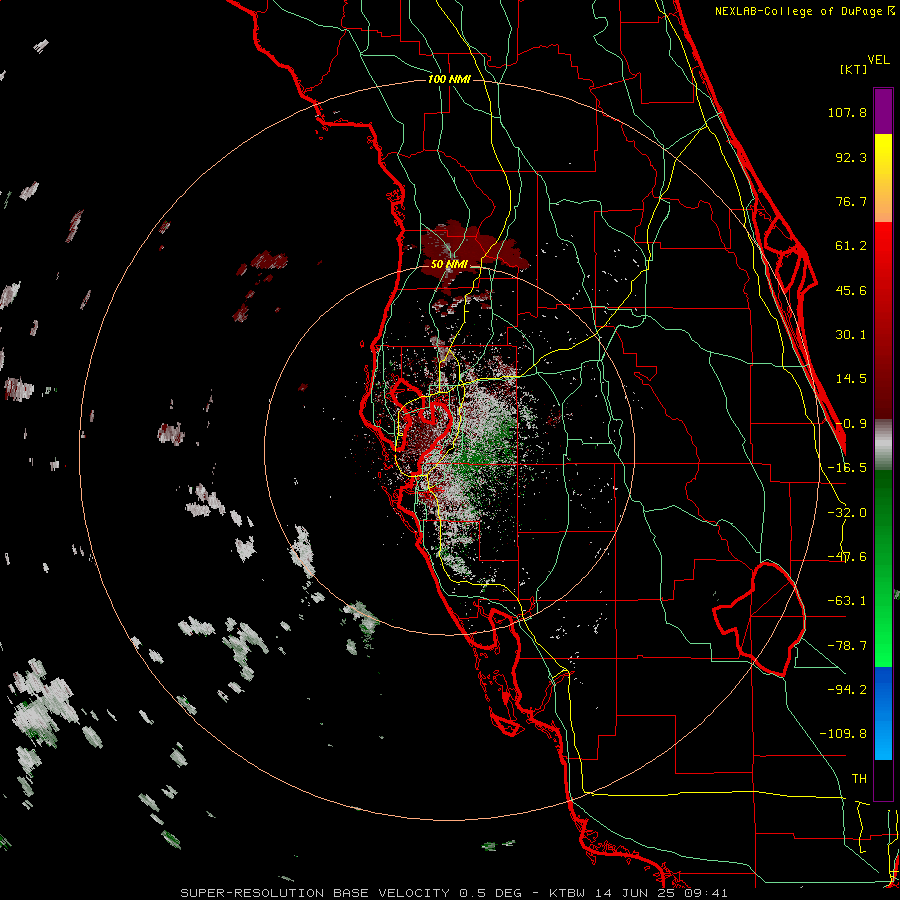900x900 pixels.
Task: Click the -32.0 velocity scale value
Action: coord(847,513)
